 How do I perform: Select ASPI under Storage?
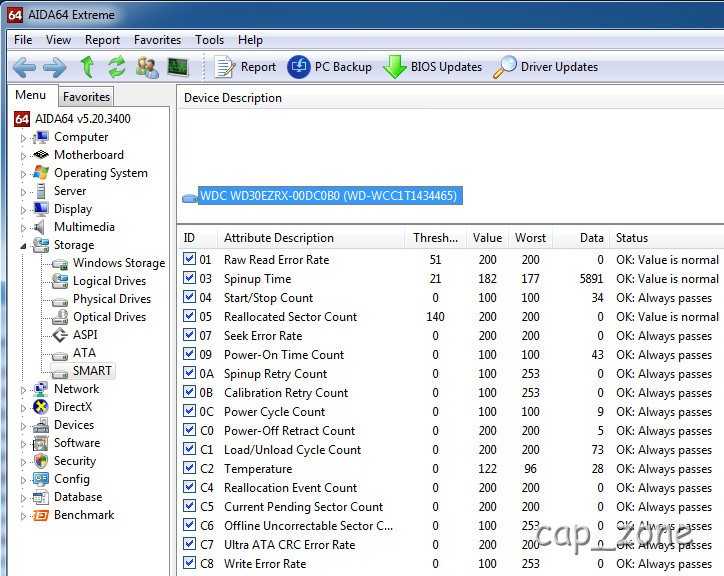[85, 335]
